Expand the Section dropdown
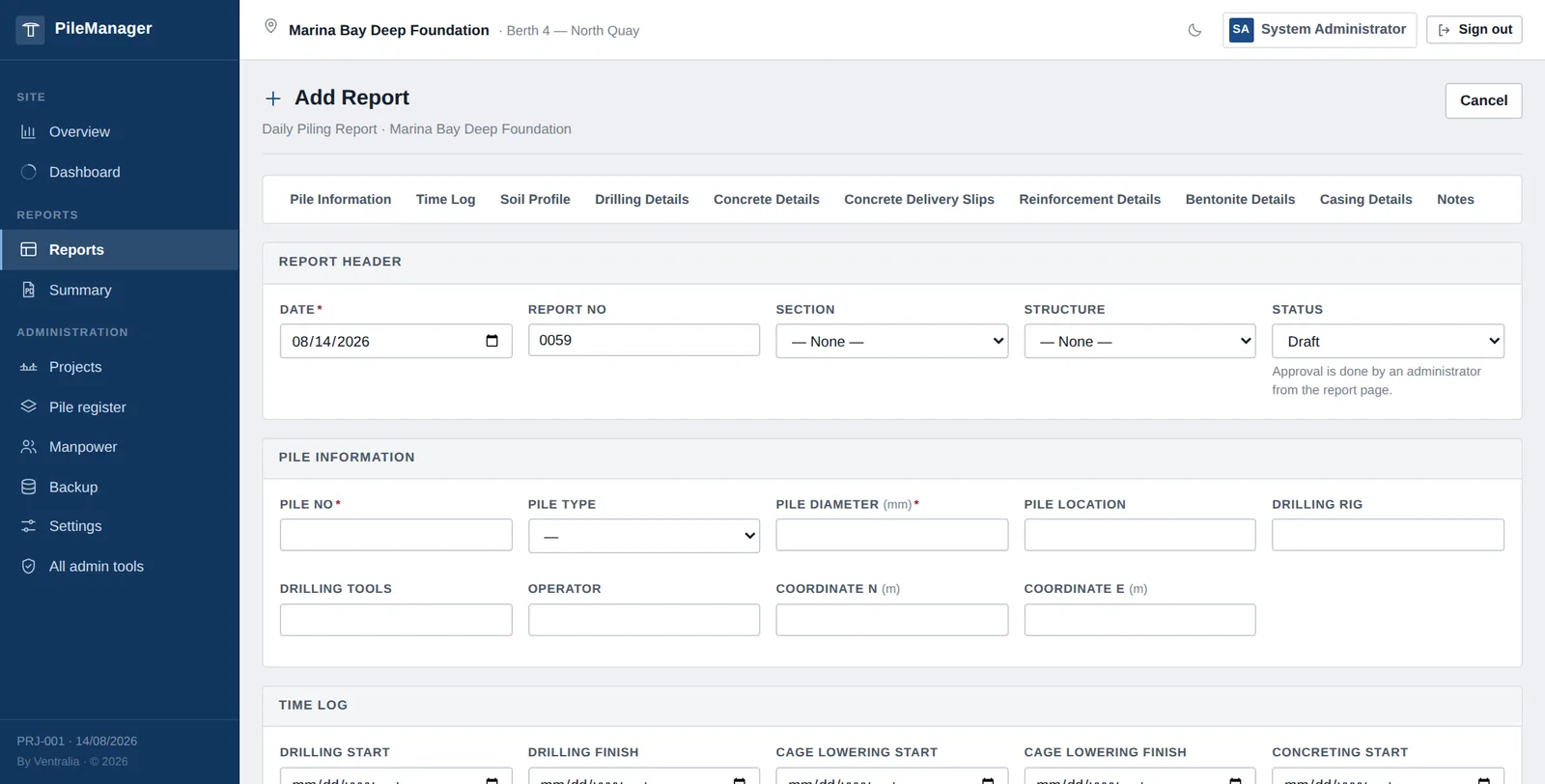This screenshot has height=784, width=1545. pyautogui.click(x=891, y=341)
